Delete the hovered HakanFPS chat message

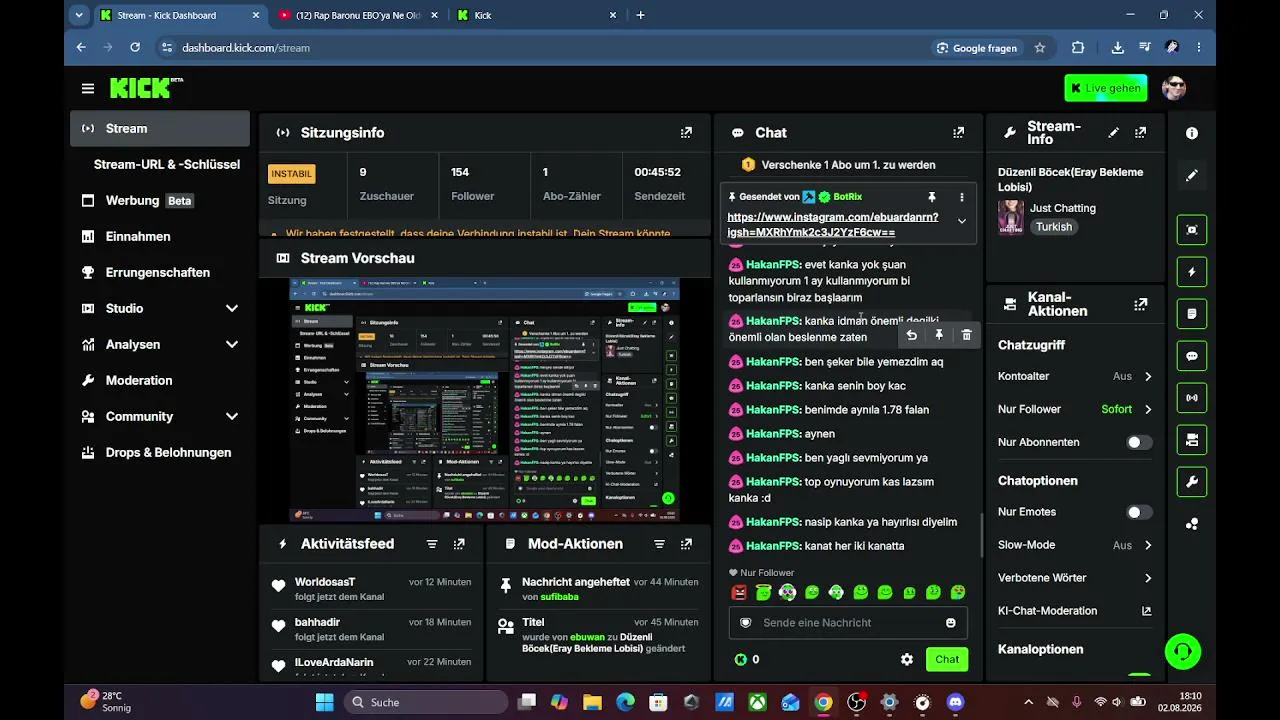click(966, 335)
